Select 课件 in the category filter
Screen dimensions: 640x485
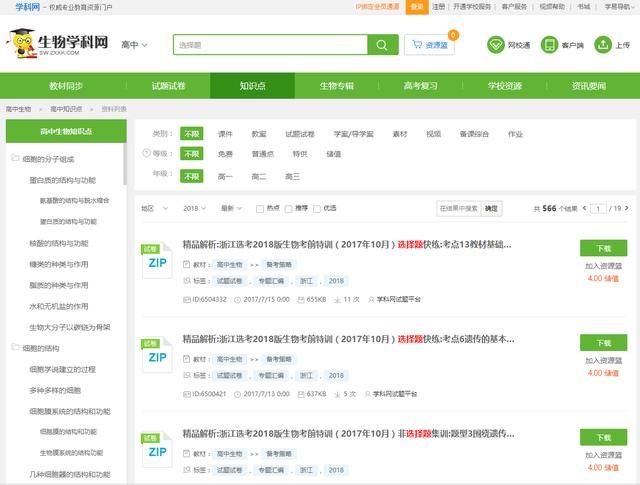coord(225,134)
